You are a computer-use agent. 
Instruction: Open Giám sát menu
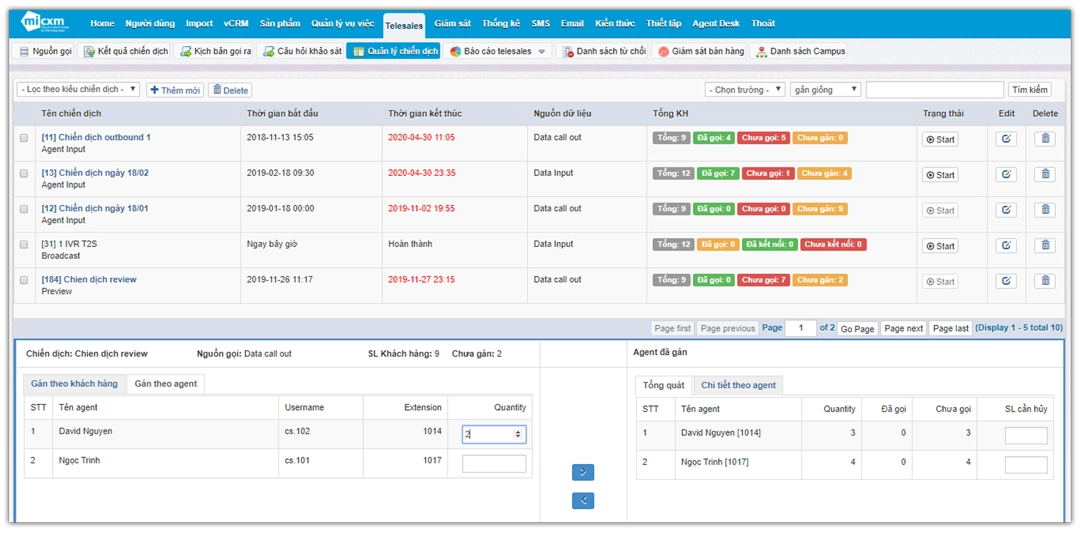pyautogui.click(x=453, y=23)
